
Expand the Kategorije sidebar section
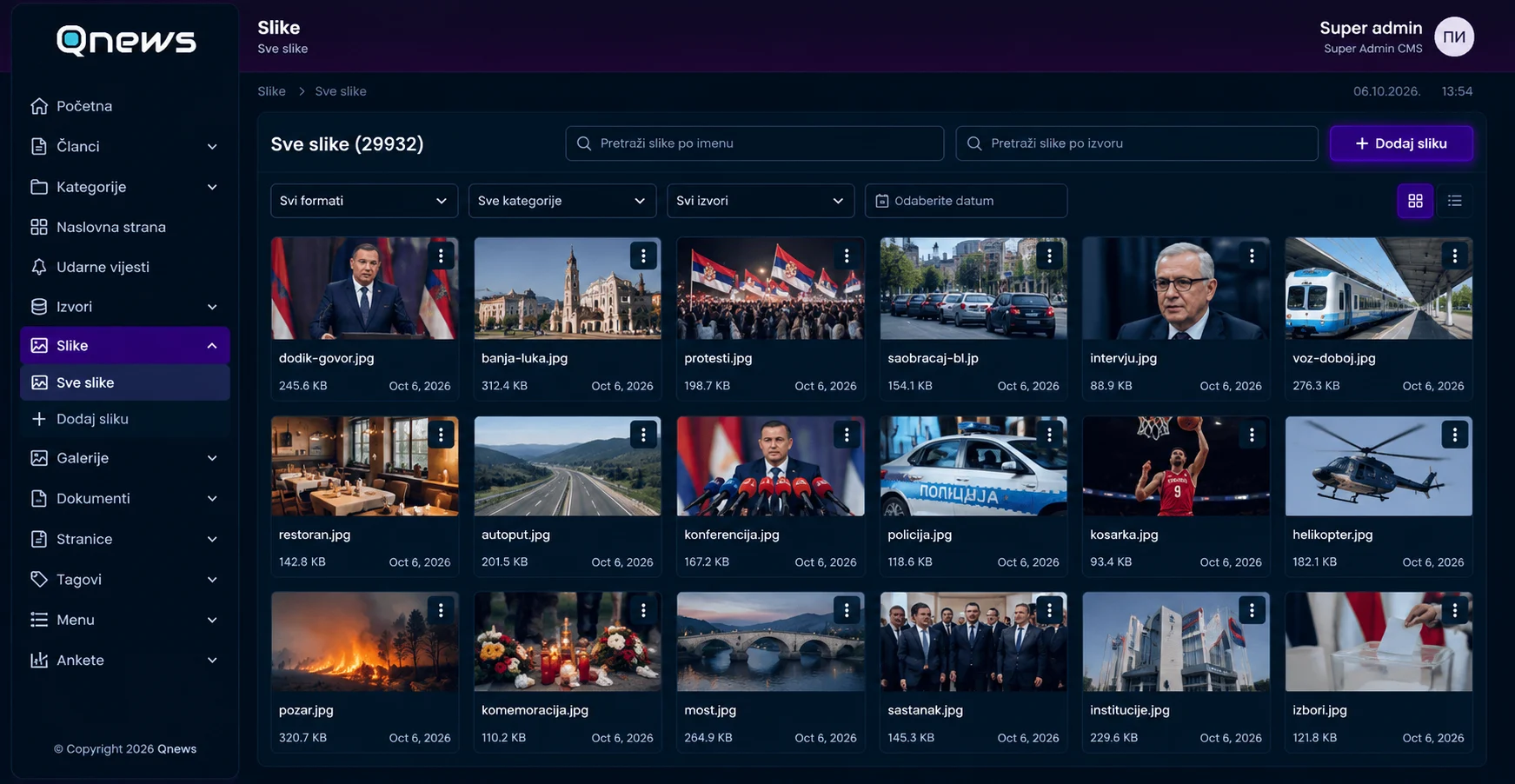point(125,187)
